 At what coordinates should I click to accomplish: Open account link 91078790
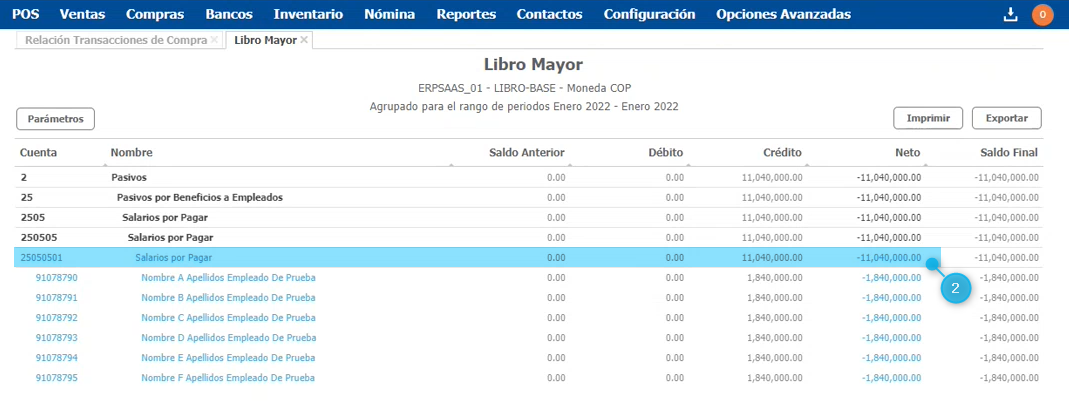click(56, 277)
